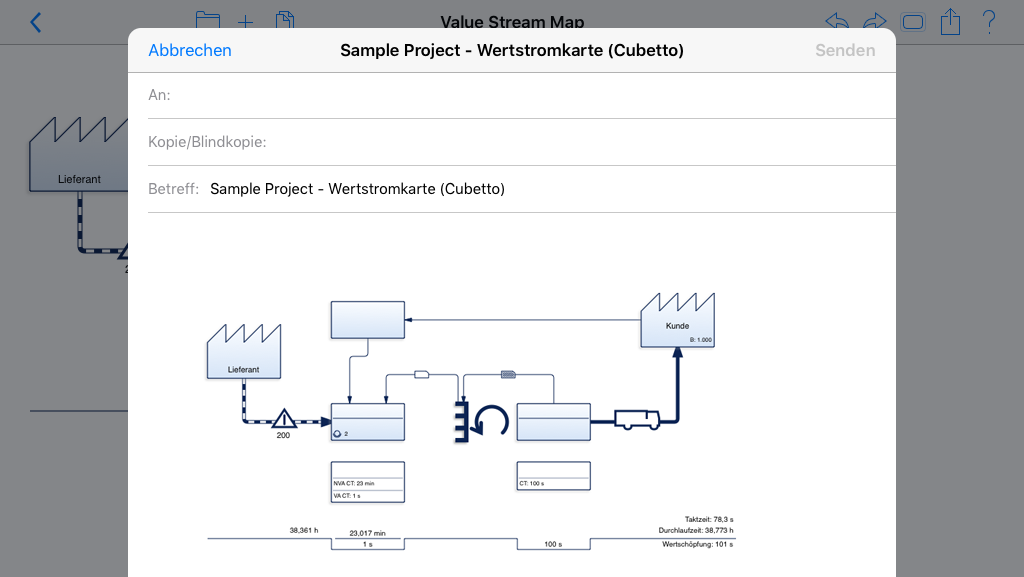Tap the production control box atop the diagram
This screenshot has height=577, width=1024.
coord(368,320)
